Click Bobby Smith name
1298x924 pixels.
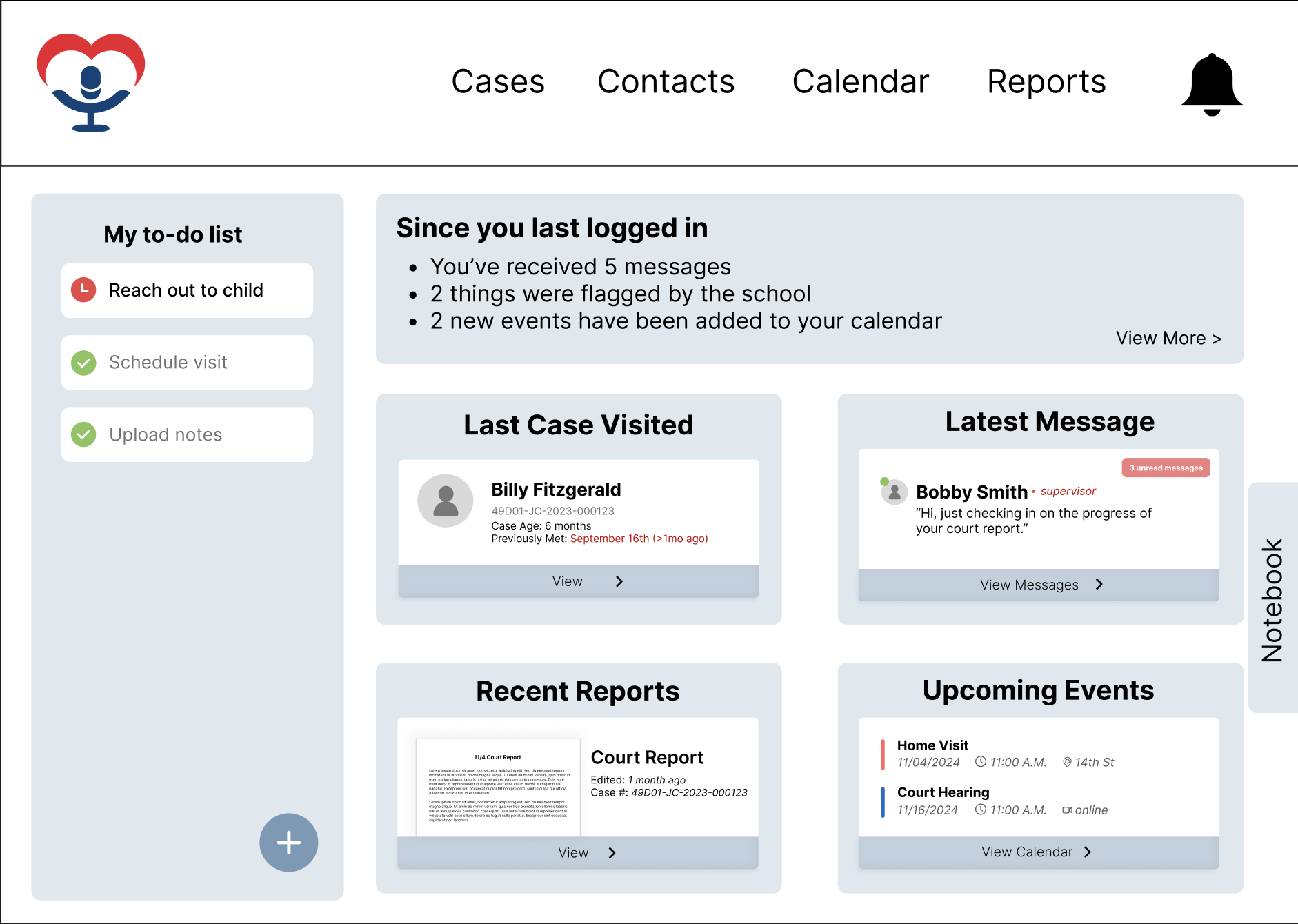[x=972, y=492]
